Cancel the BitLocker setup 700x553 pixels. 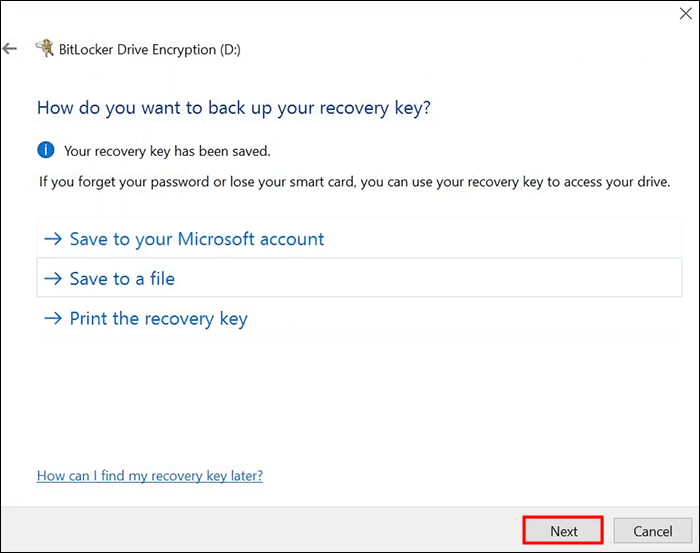click(652, 531)
